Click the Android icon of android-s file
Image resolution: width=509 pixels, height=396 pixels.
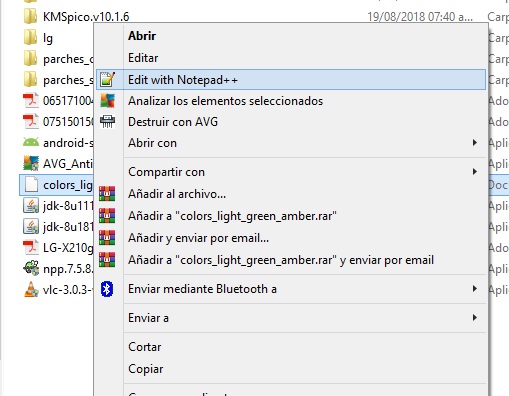click(31, 142)
